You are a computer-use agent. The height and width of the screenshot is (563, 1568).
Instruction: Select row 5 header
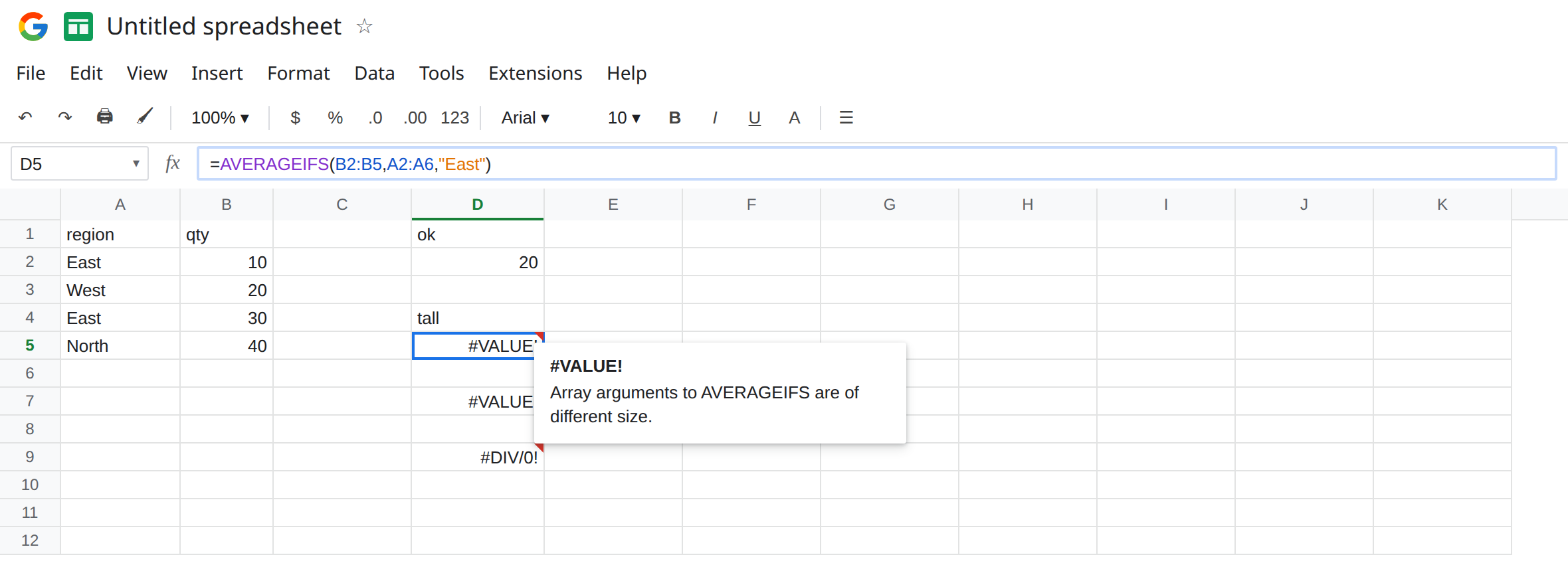(x=30, y=345)
